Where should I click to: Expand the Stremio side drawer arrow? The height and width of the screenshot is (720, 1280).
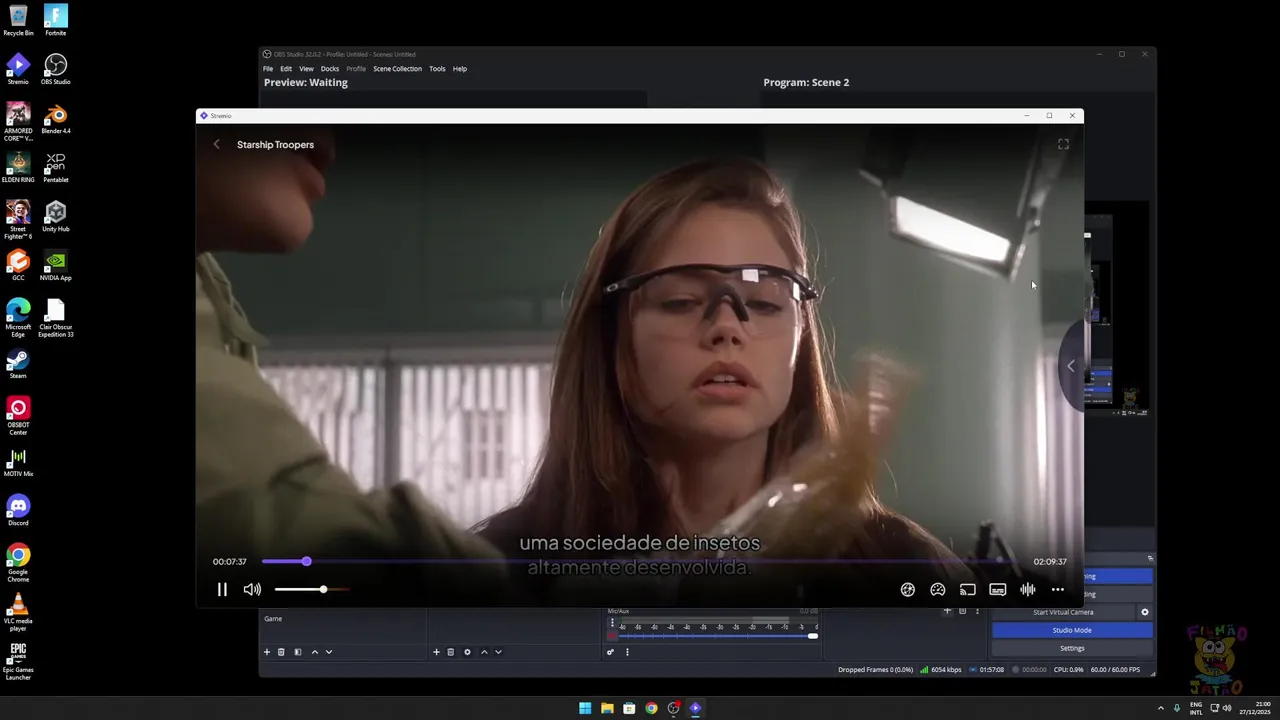1071,366
